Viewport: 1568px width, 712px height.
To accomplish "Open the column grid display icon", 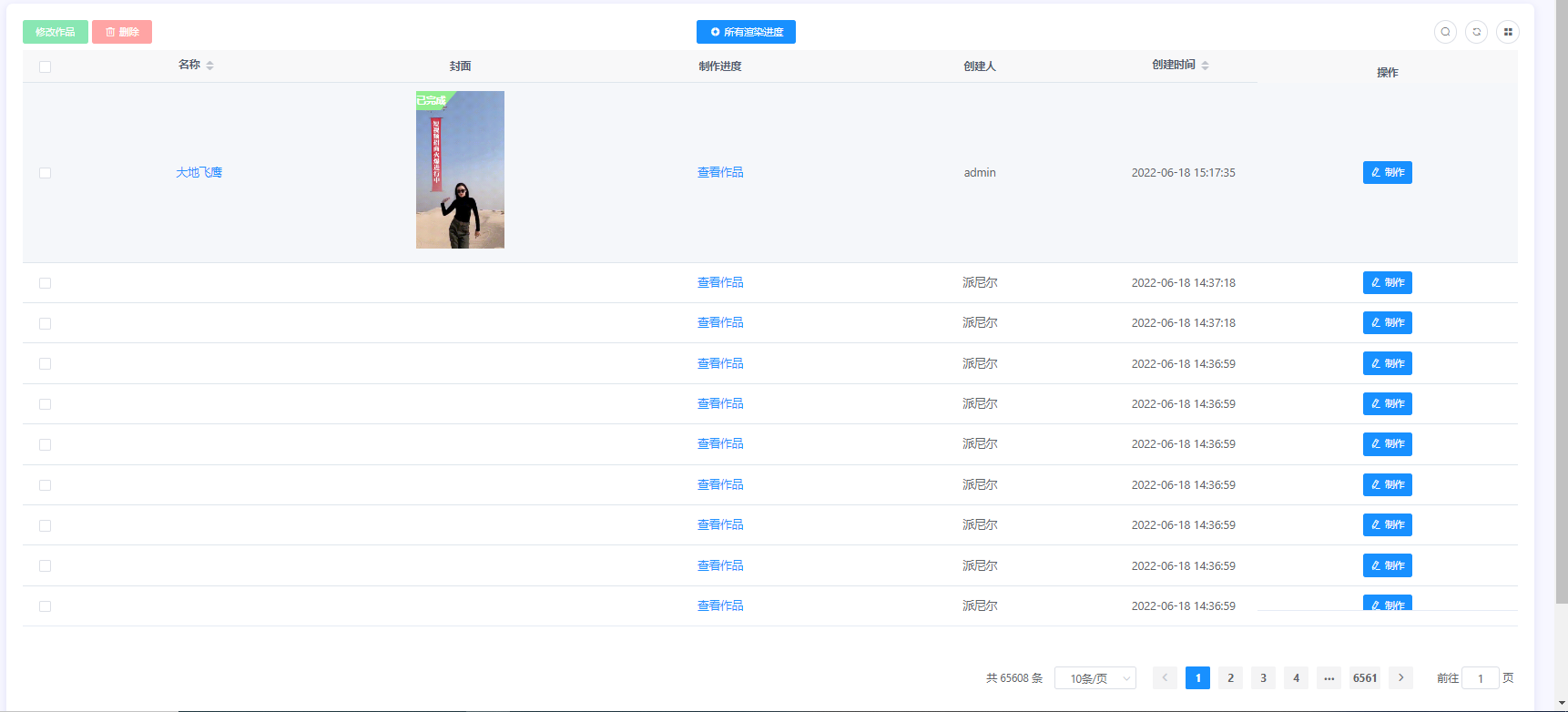I will pyautogui.click(x=1508, y=32).
